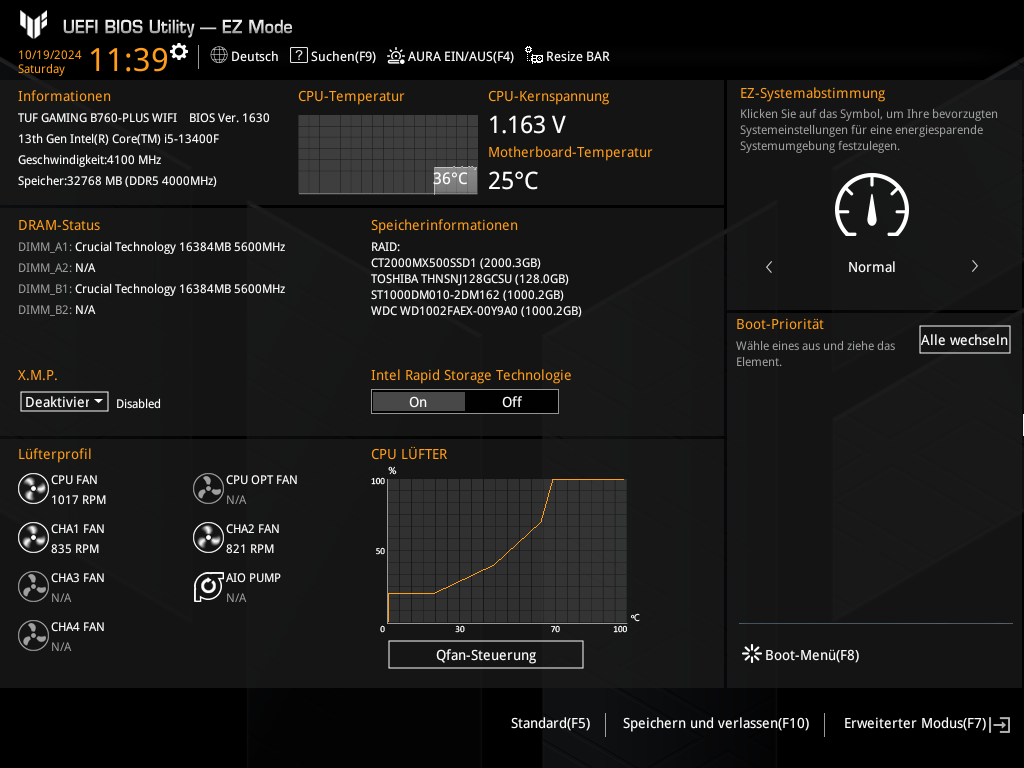
Task: Switch to next EZ tuning mode
Action: pos(974,266)
